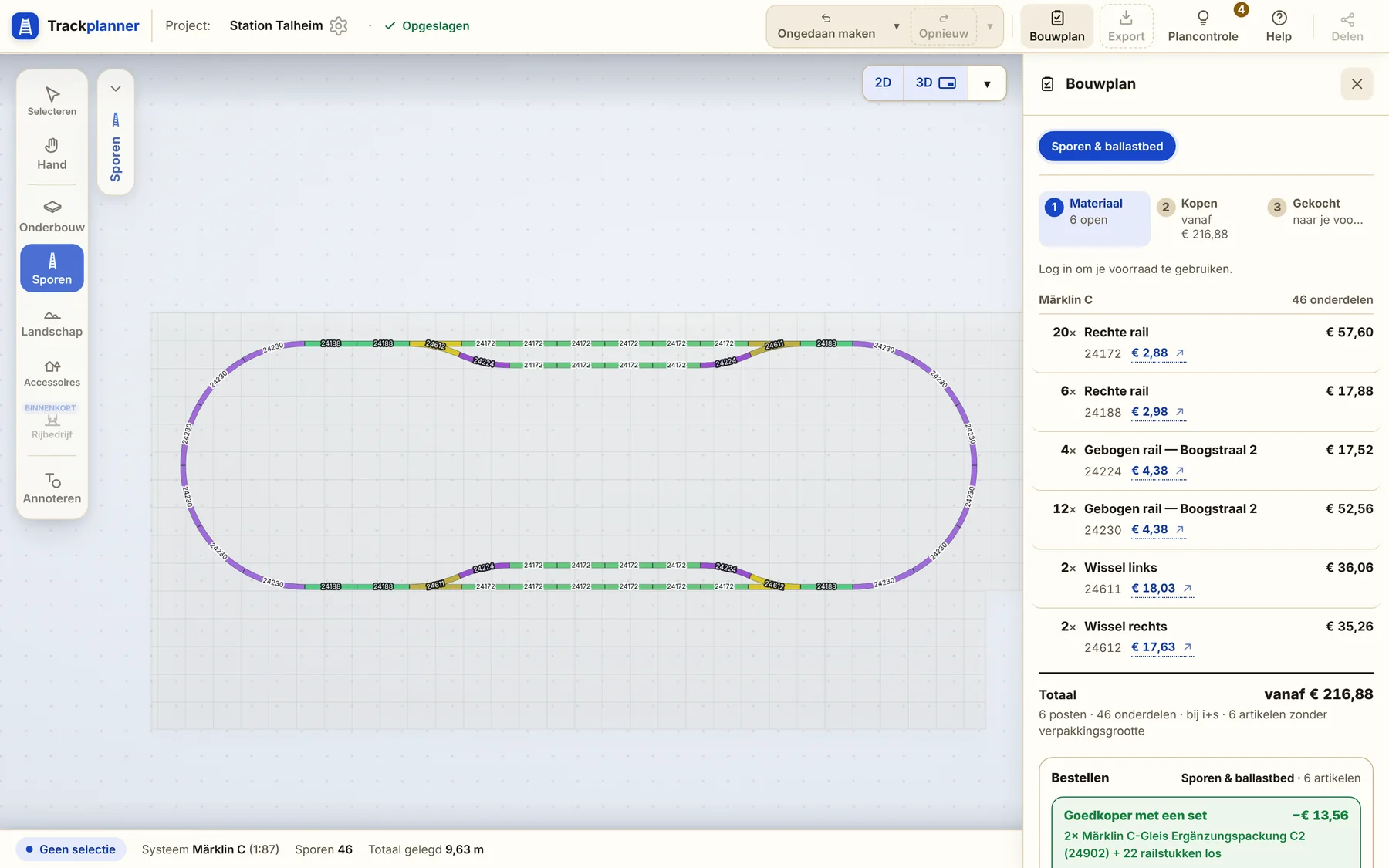Image resolution: width=1389 pixels, height=868 pixels.
Task: Click the Goedkoper met een set offer
Action: (1205, 833)
